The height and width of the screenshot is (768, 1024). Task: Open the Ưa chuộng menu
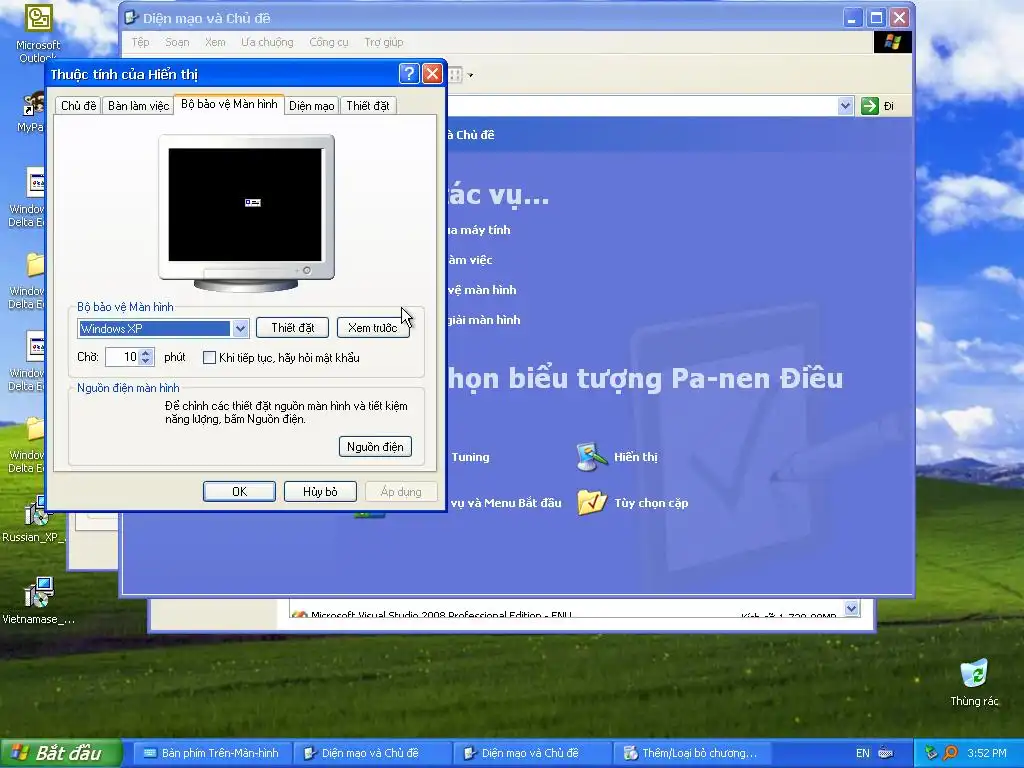(x=267, y=42)
